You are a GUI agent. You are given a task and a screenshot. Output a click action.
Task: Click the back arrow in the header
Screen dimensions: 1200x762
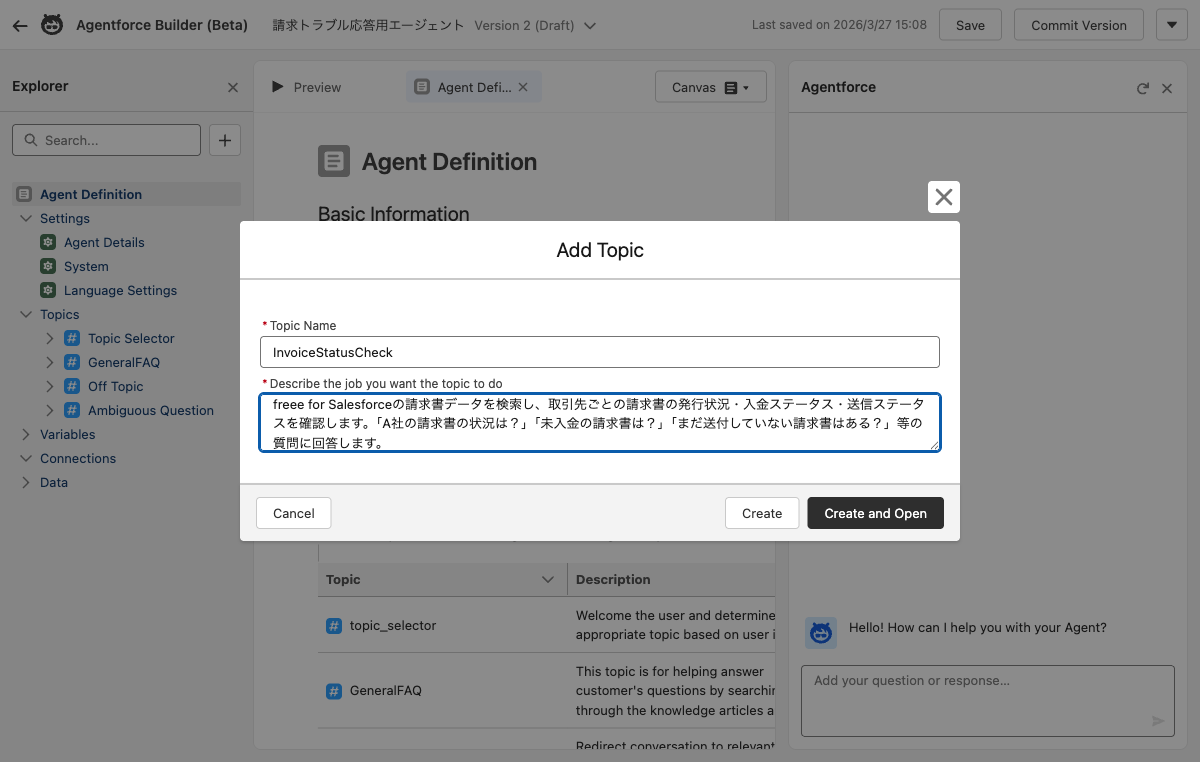coord(20,25)
